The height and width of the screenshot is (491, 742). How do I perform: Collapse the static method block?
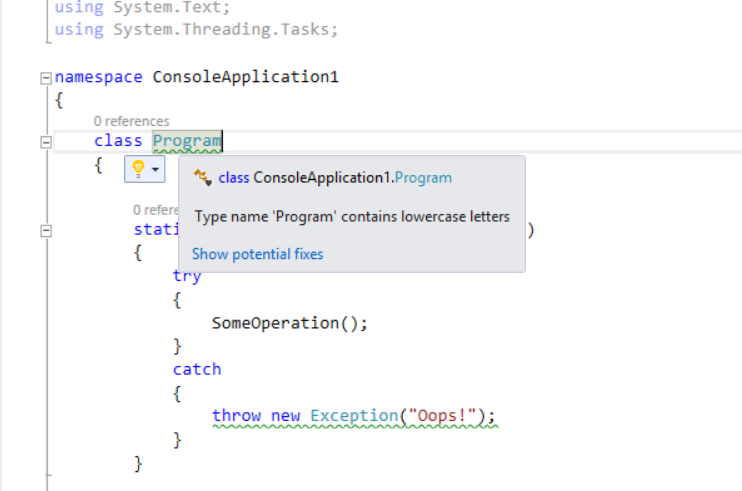(46, 231)
